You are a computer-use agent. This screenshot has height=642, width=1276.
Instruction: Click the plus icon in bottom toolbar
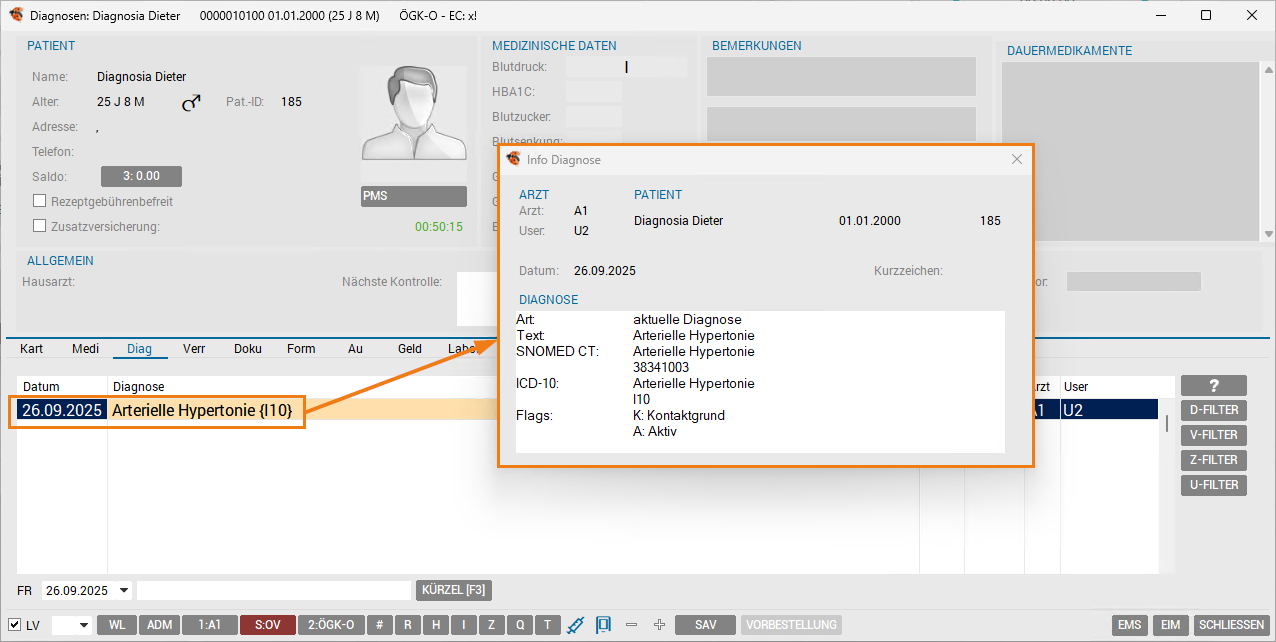659,625
